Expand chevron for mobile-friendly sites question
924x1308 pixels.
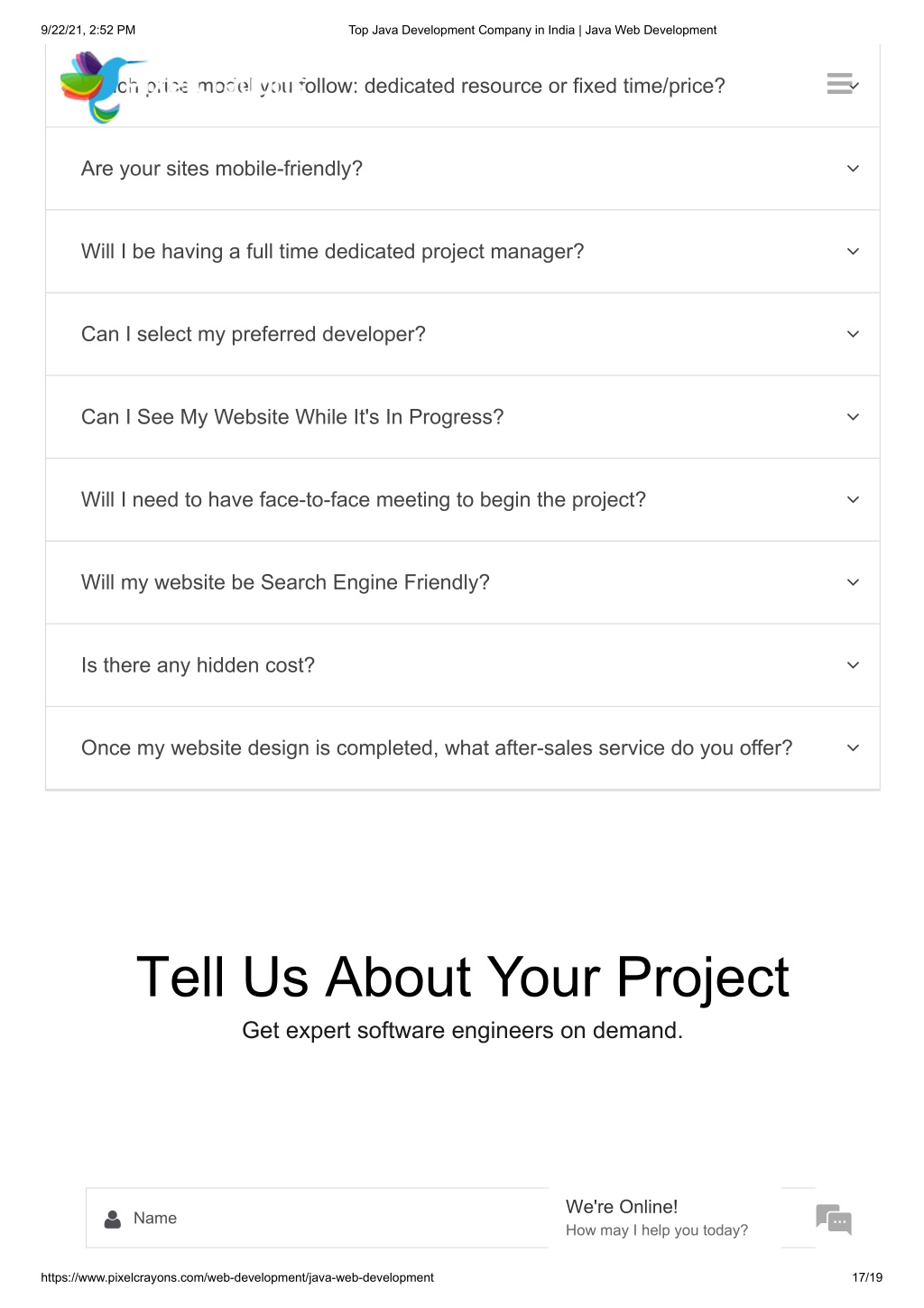(x=853, y=169)
